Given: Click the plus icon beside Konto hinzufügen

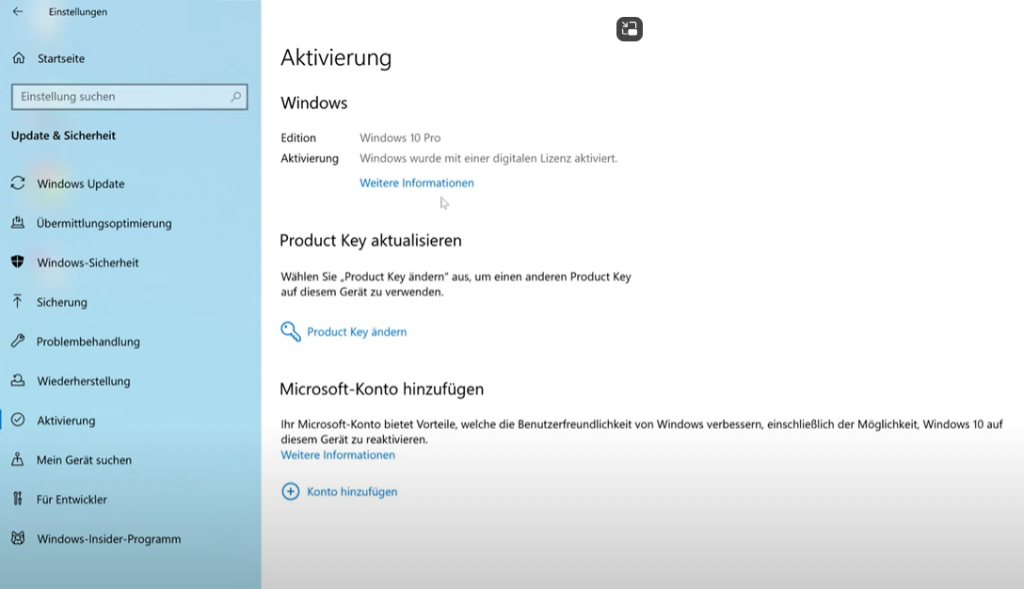Looking at the screenshot, I should pos(290,492).
